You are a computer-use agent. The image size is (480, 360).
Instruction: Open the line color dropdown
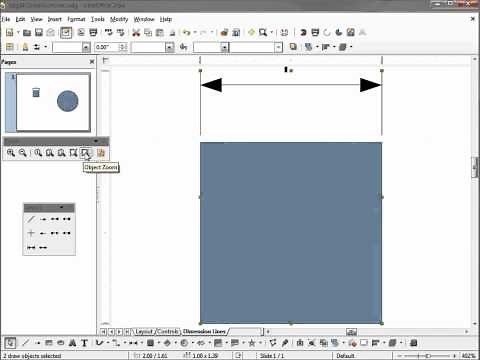tap(170, 47)
